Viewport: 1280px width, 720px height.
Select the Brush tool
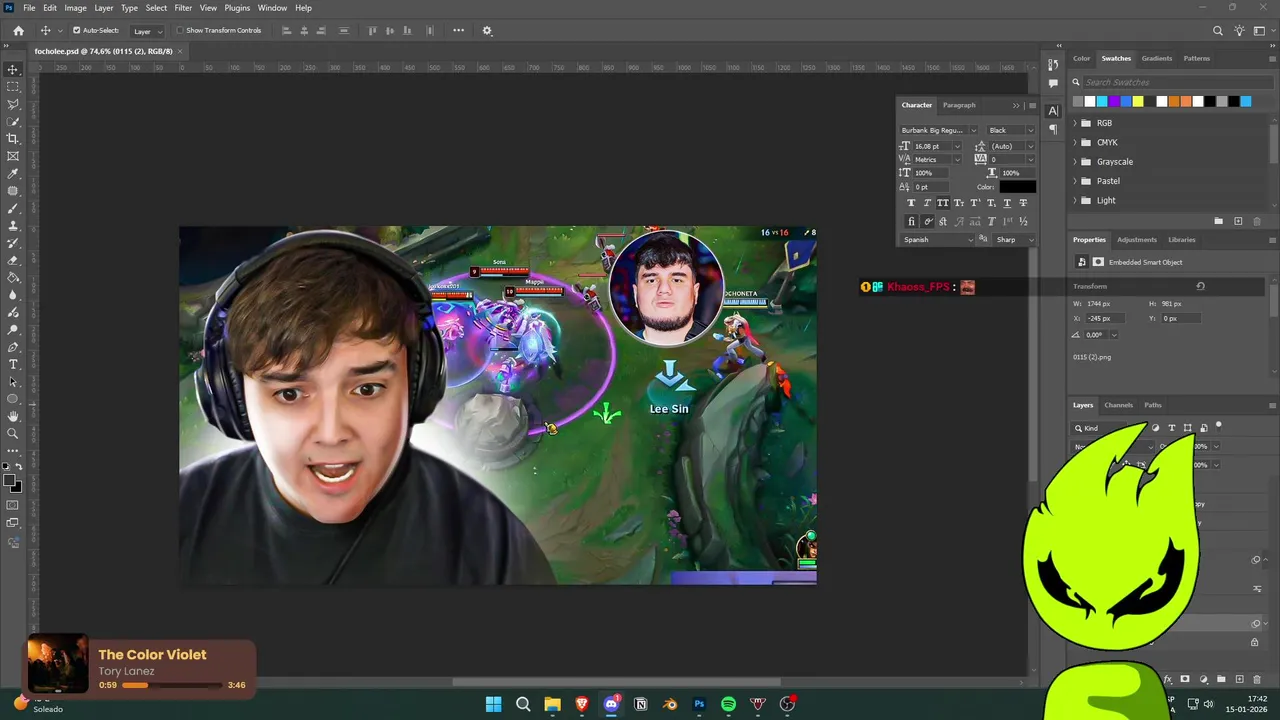(13, 208)
